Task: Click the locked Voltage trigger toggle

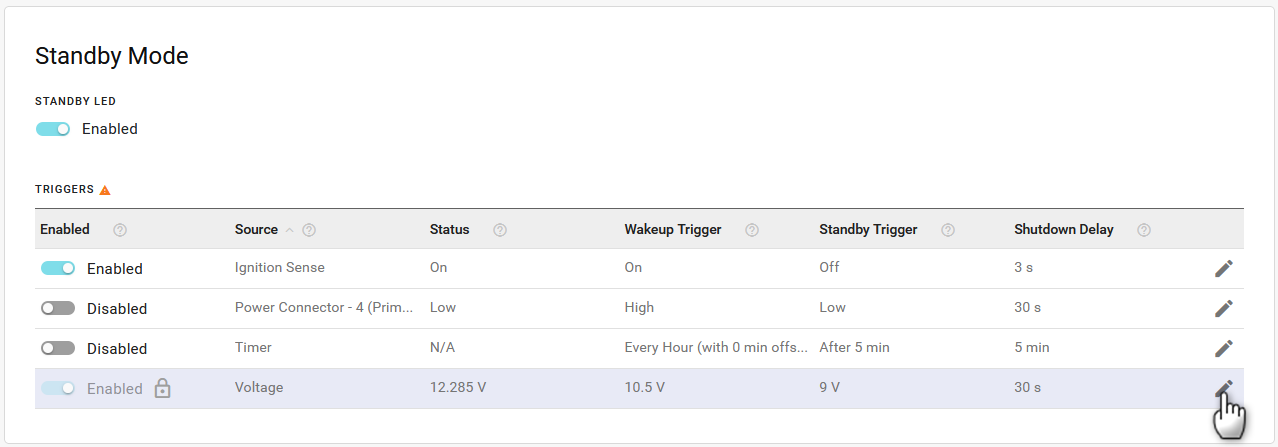Action: pos(58,388)
